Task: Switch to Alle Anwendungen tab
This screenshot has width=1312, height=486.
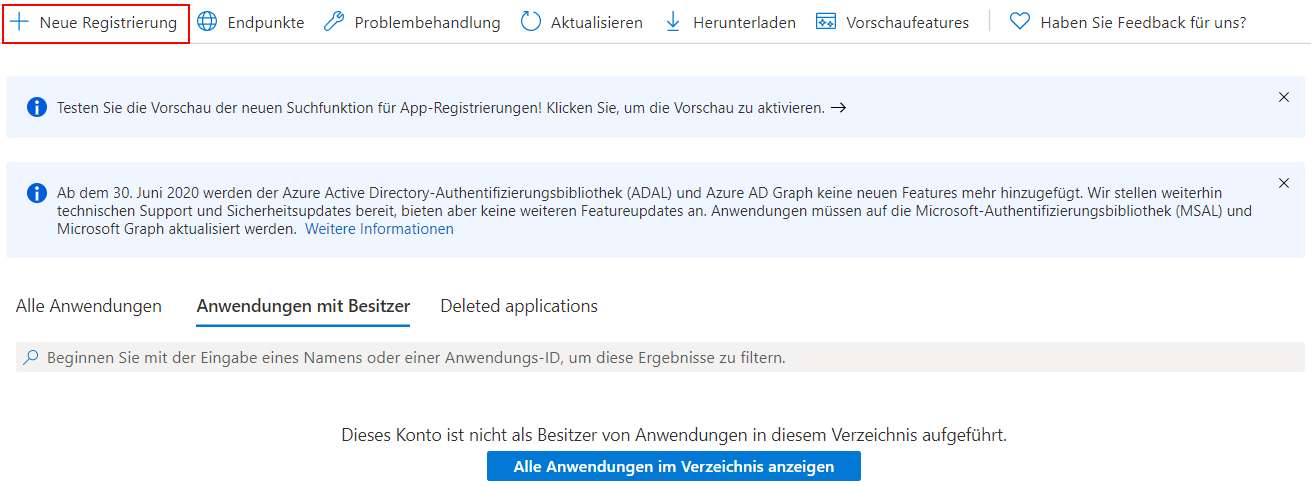Action: coord(89,306)
